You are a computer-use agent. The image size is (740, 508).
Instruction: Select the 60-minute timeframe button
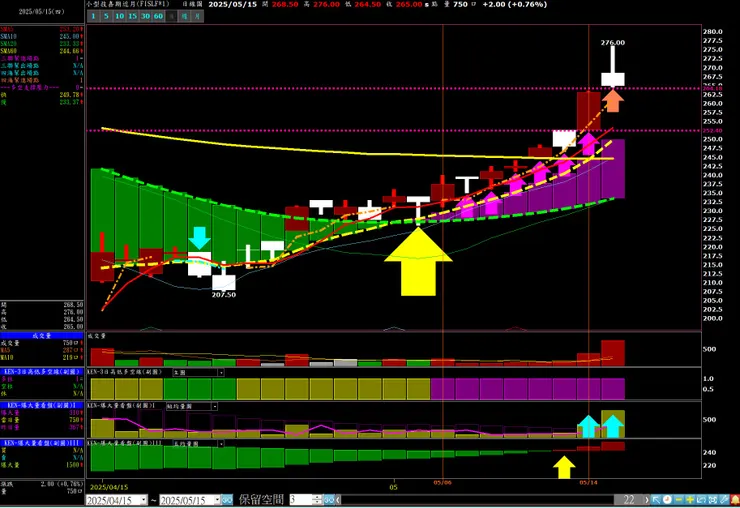coord(159,16)
